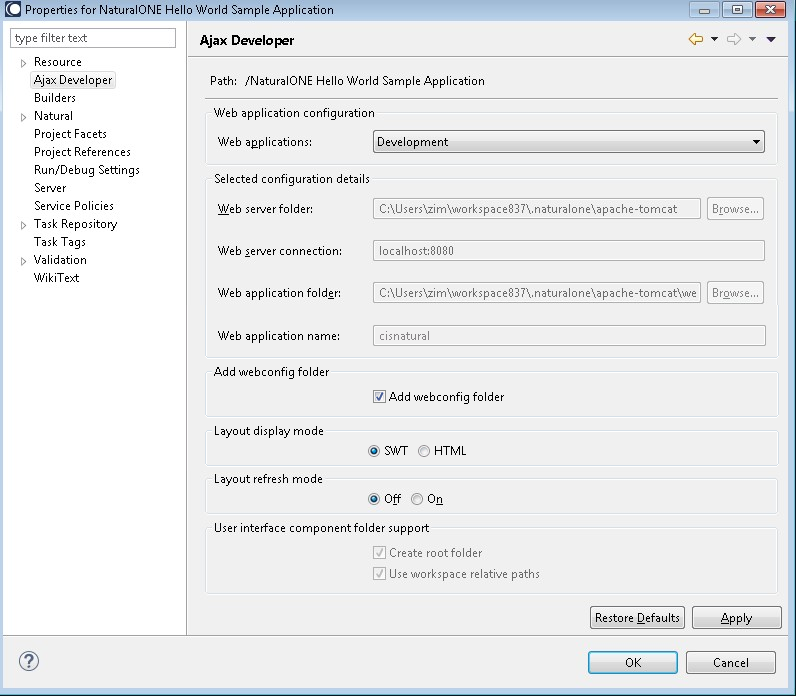Select Project Facets in the sidebar
The height and width of the screenshot is (696, 796).
[x=70, y=134]
